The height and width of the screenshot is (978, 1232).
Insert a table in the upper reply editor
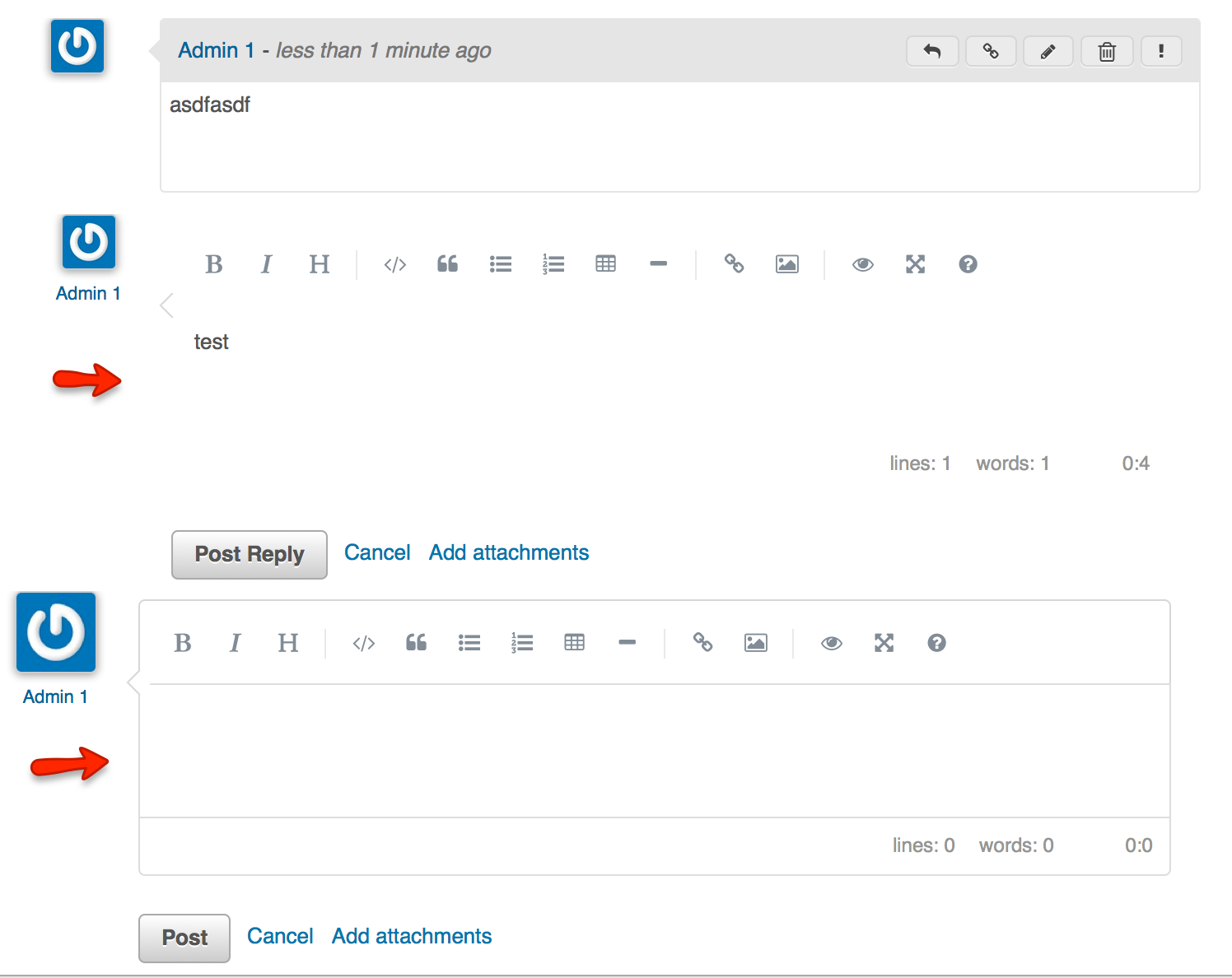pos(605,264)
